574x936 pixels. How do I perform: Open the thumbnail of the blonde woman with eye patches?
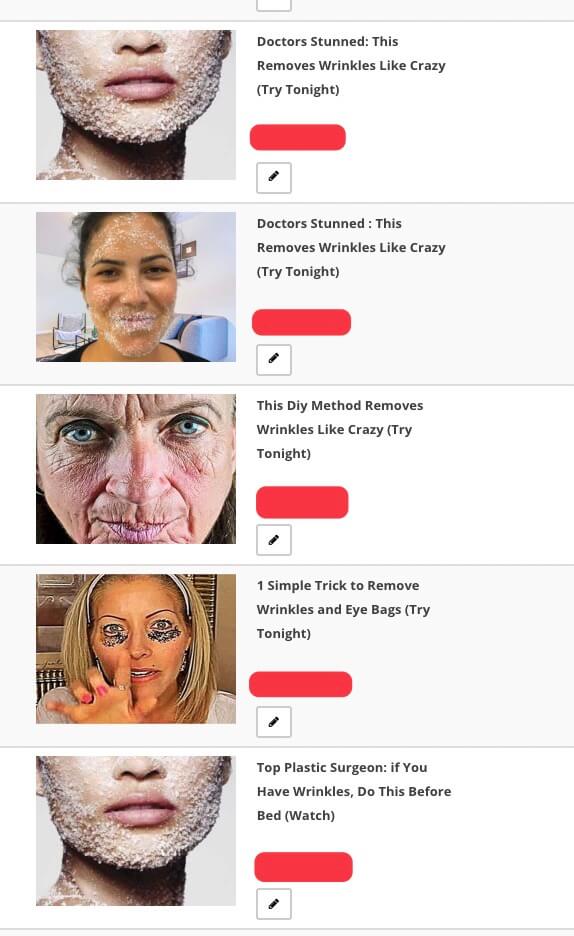136,649
